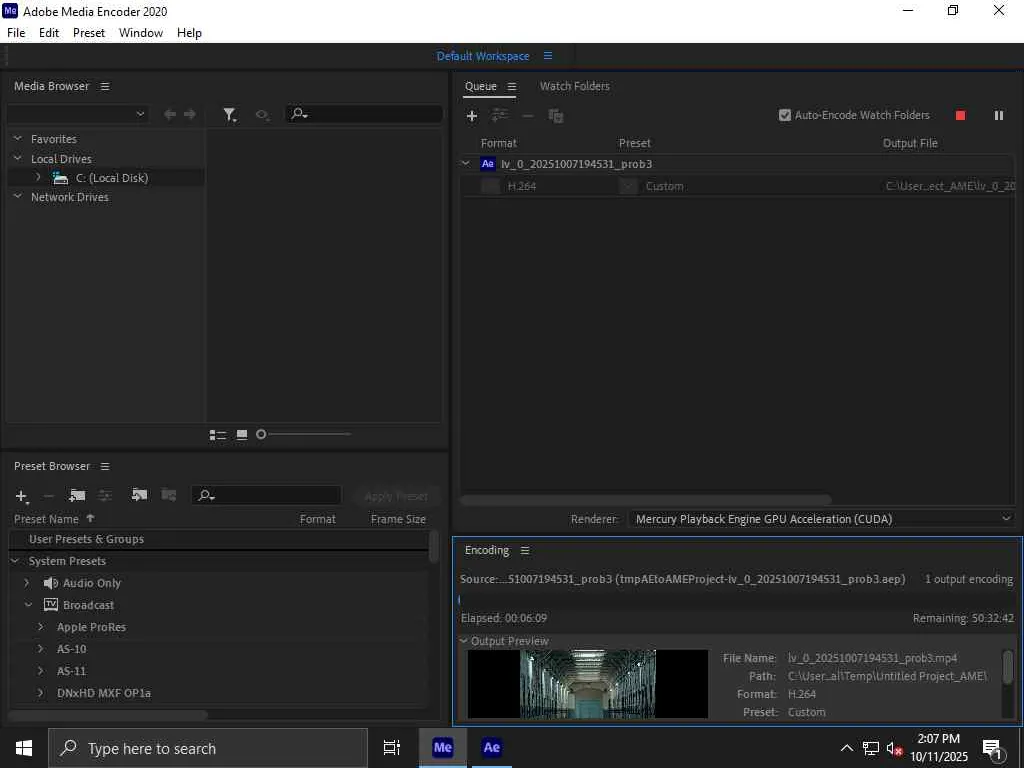Click the Media Browser search field

[364, 114]
